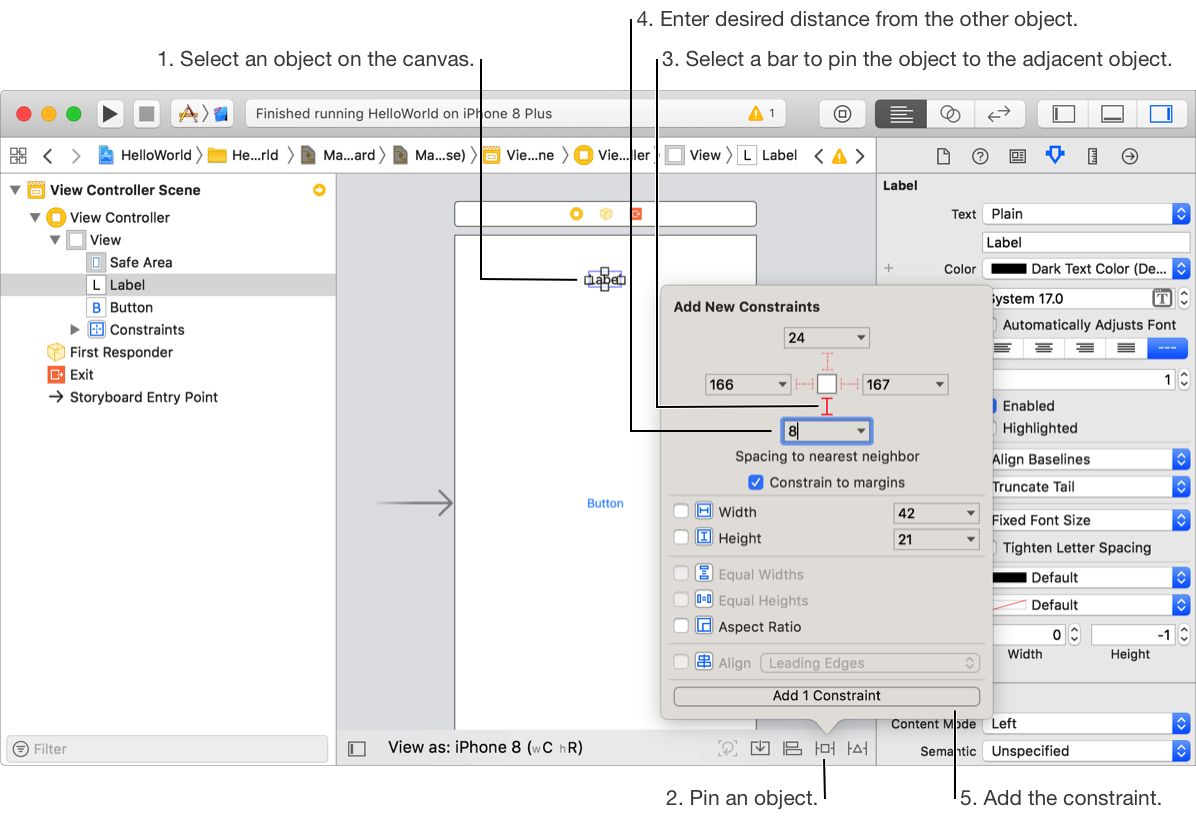
Task: Select the natural alignment option
Action: coord(1167,348)
